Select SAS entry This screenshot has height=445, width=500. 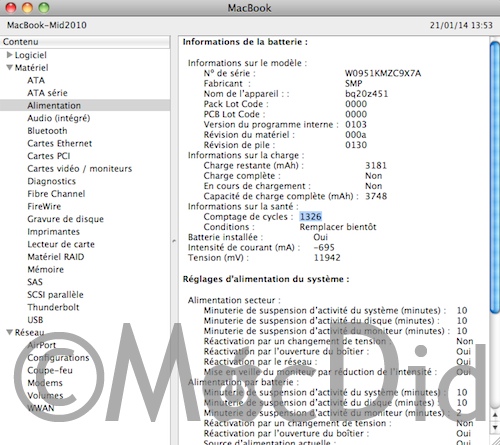35,282
